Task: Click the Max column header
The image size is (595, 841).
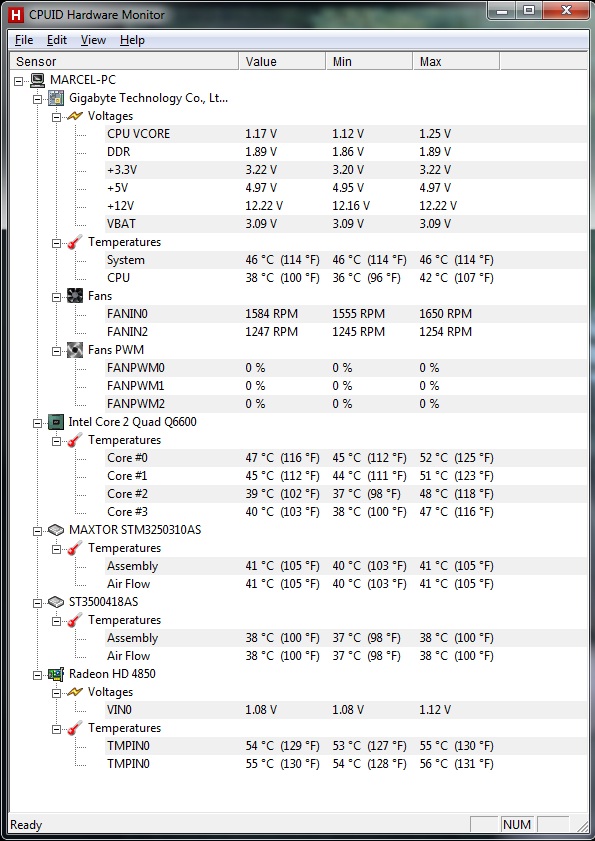Action: (456, 62)
